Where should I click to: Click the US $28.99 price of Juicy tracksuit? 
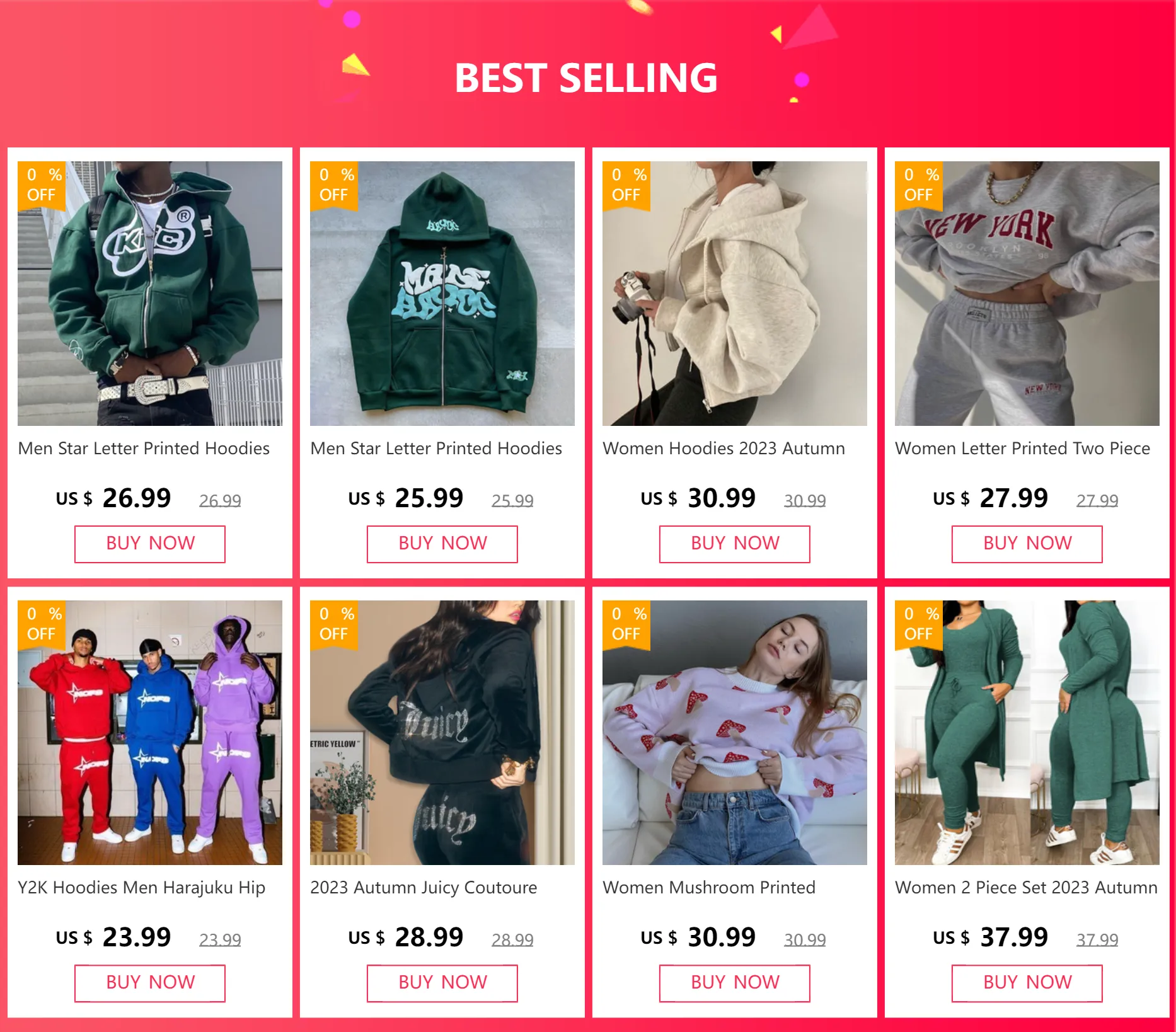pos(429,937)
